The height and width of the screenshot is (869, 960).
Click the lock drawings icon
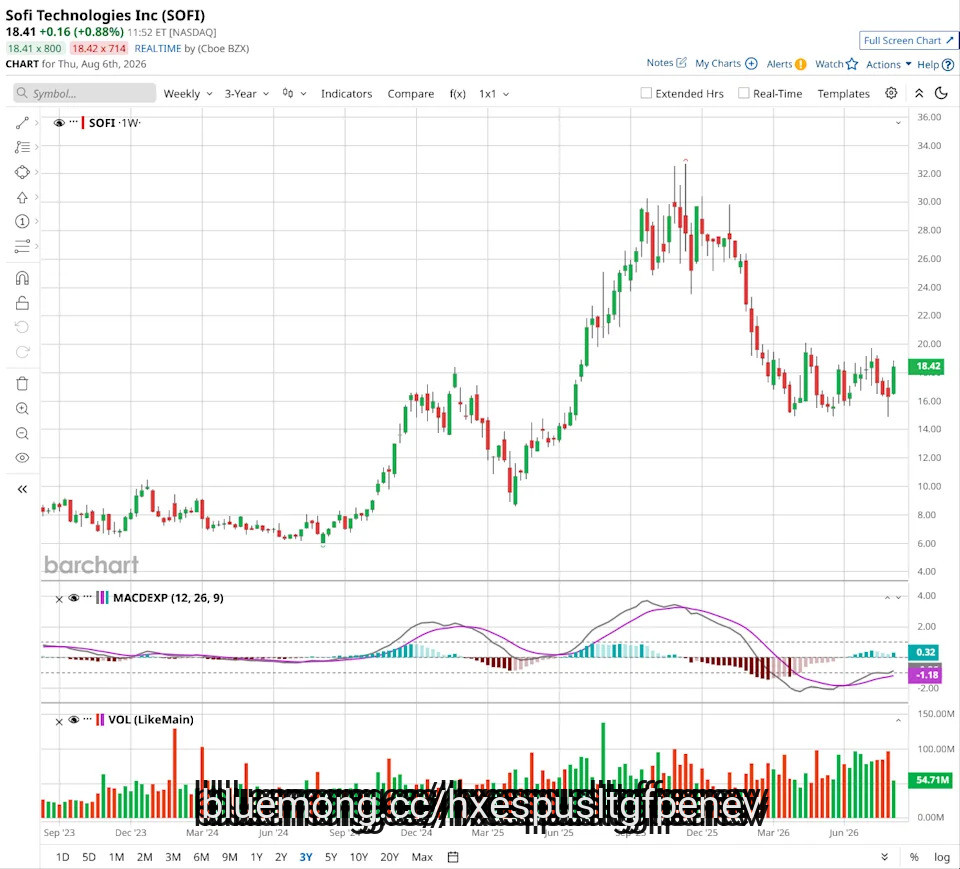pyautogui.click(x=22, y=303)
